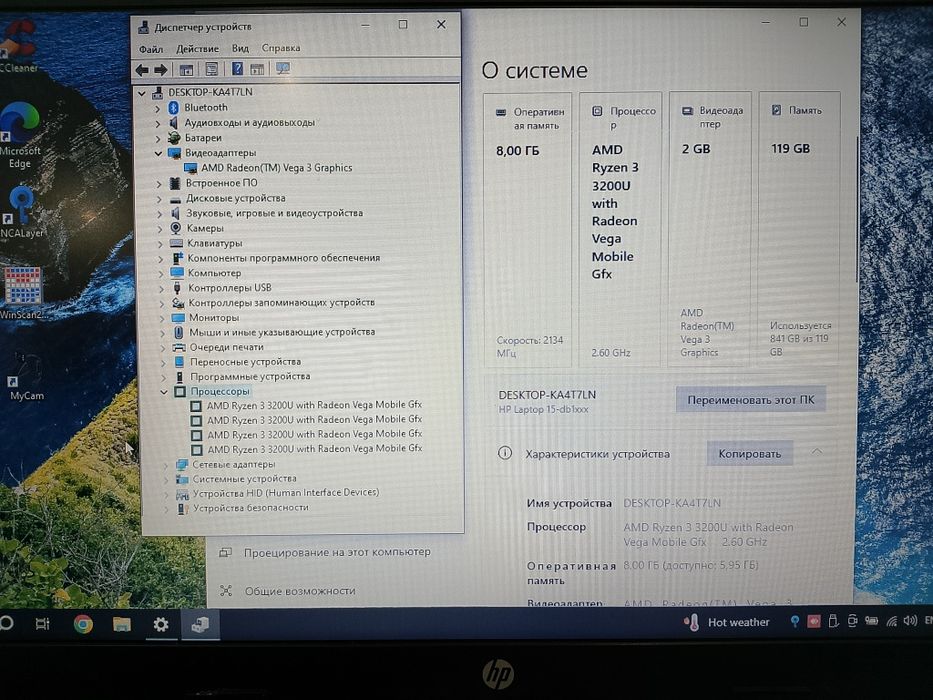Open File Explorer from taskbar

[122, 624]
